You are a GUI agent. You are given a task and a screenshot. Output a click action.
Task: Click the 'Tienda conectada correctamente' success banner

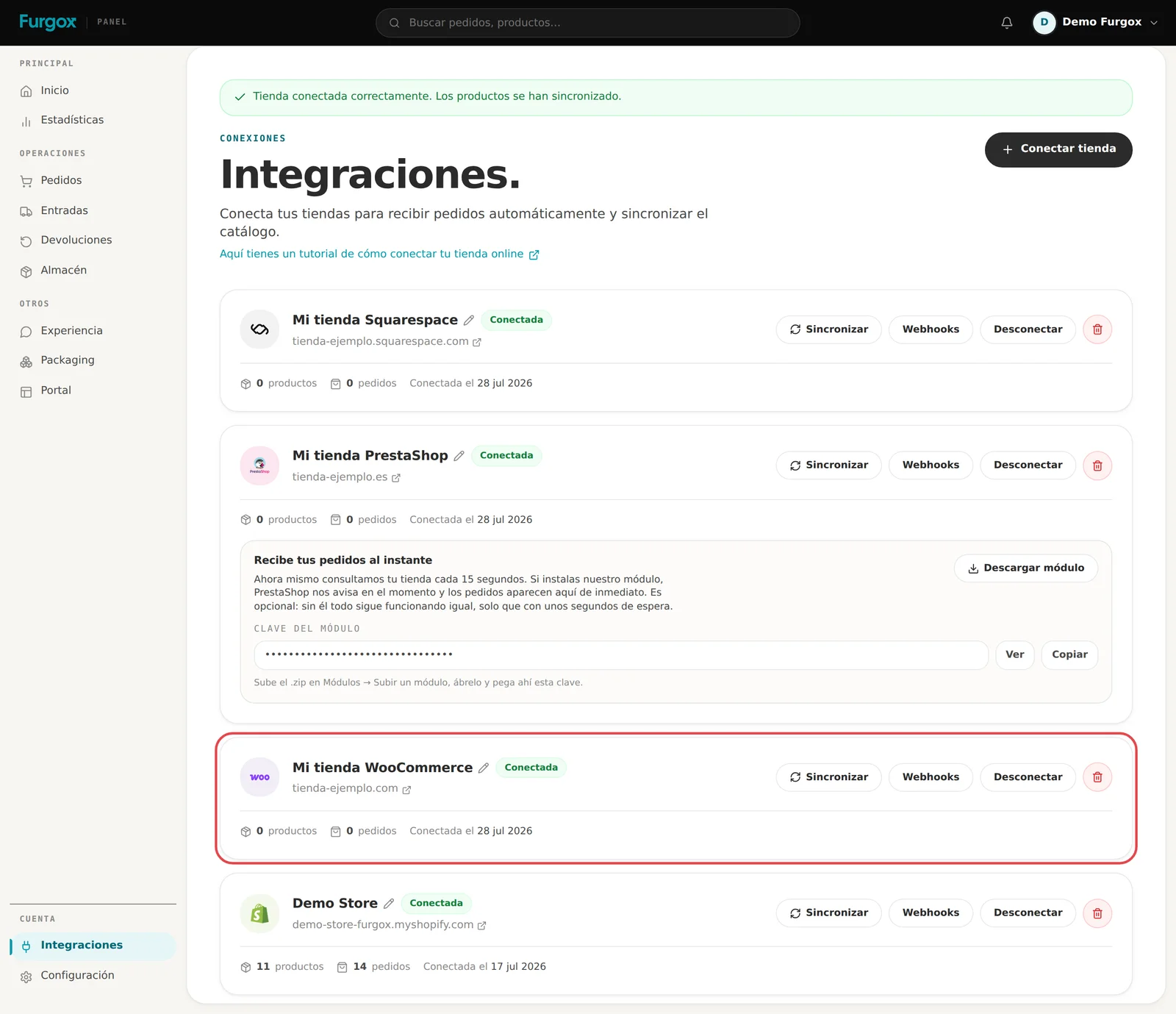[675, 97]
